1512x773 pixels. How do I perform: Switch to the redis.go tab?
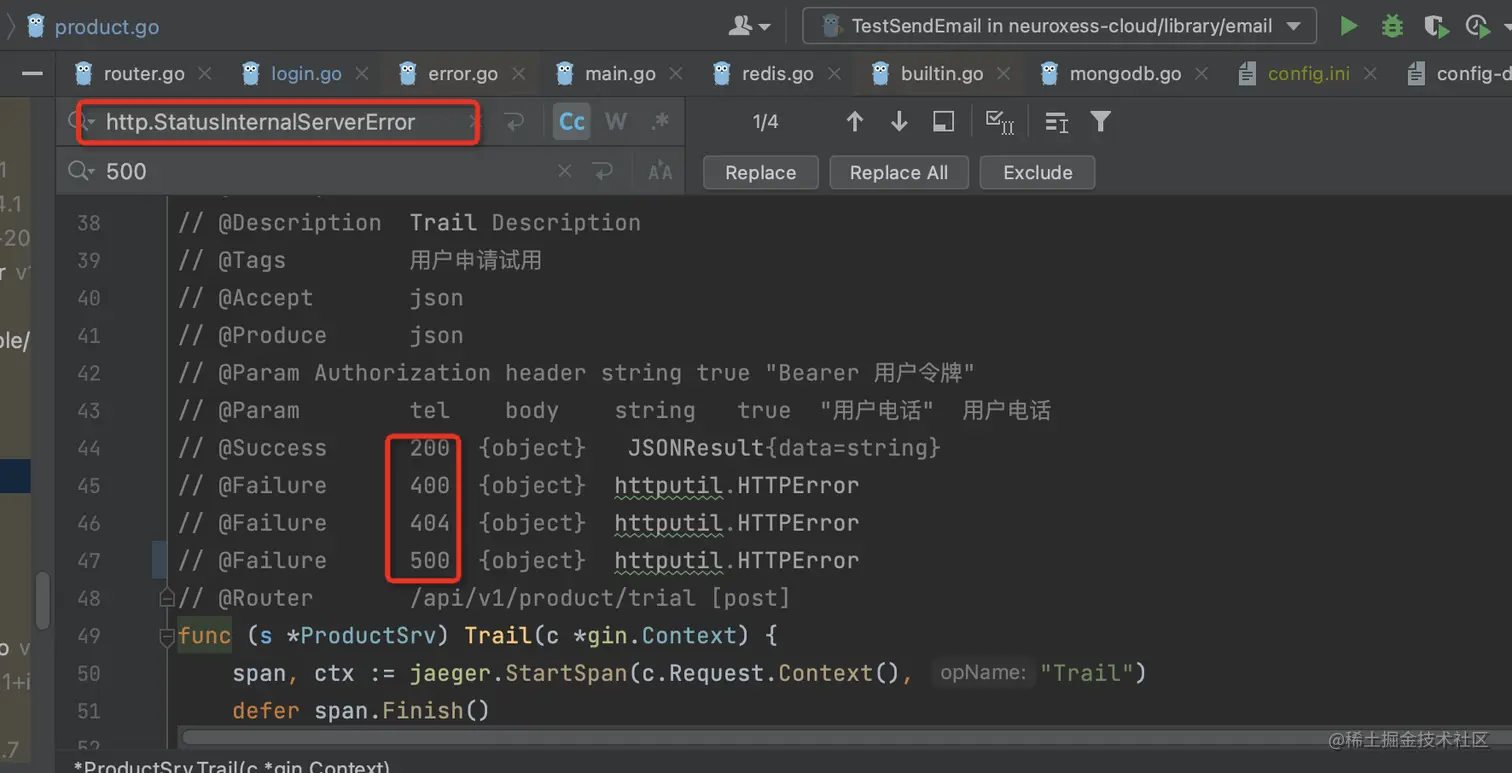coord(778,74)
